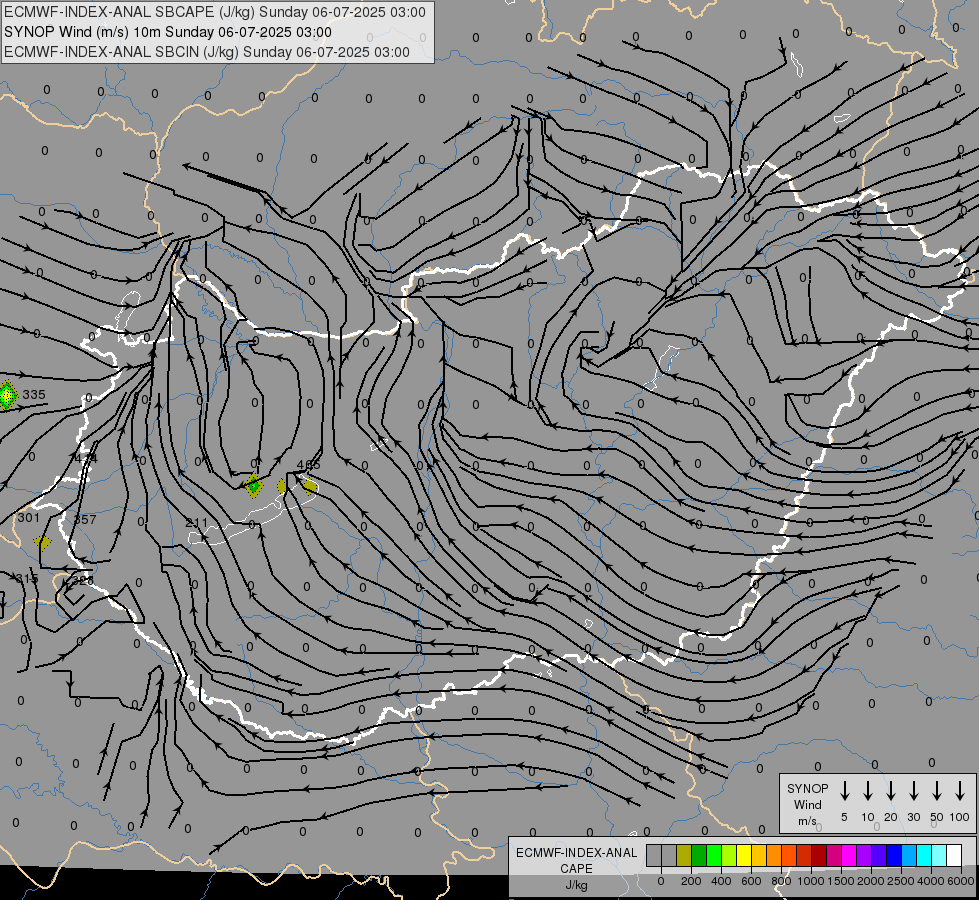Click the 6000 tick on the CAPE scale
The width and height of the screenshot is (979, 900).
[961, 881]
